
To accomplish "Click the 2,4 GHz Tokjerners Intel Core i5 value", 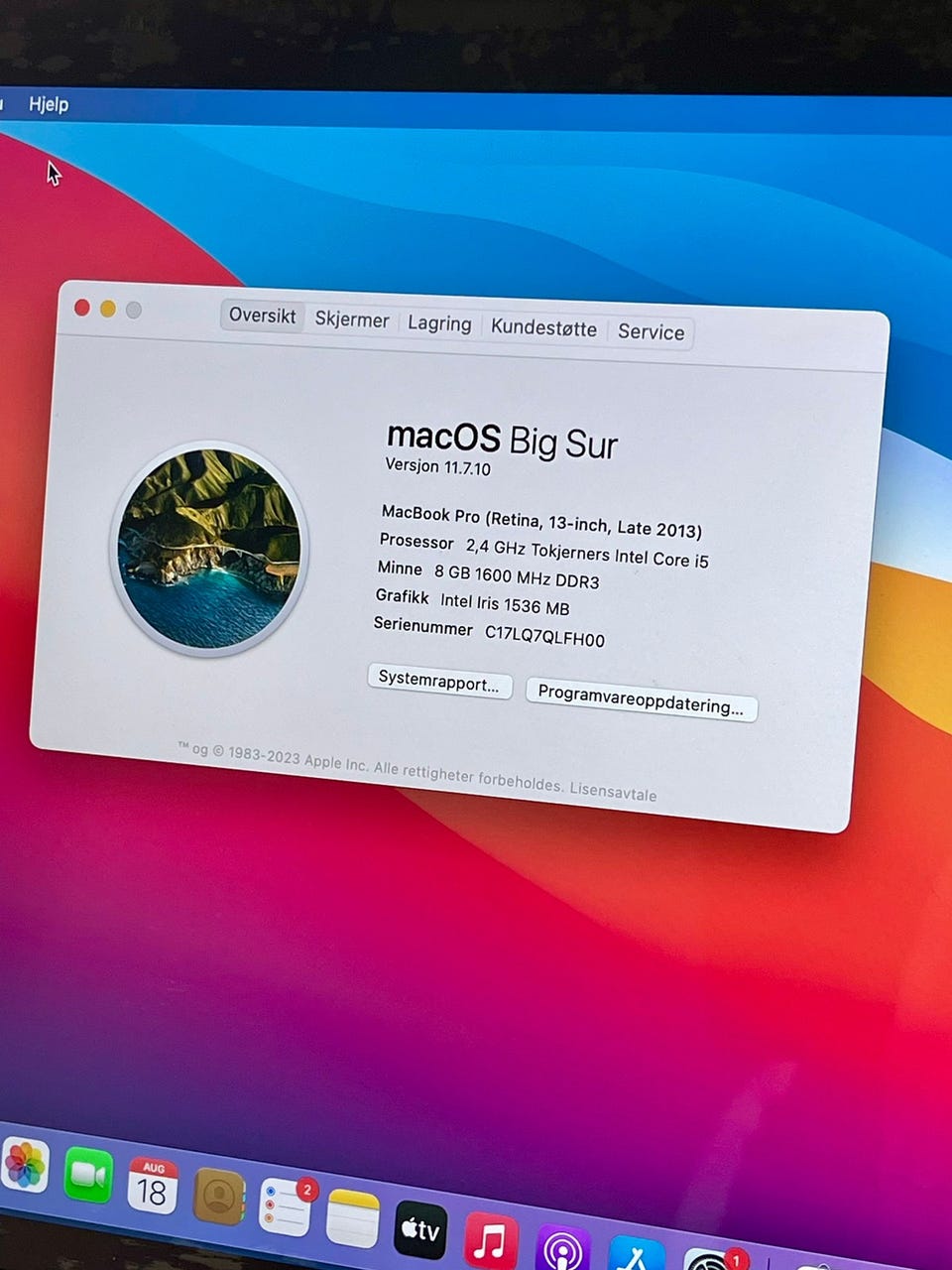I will (587, 553).
